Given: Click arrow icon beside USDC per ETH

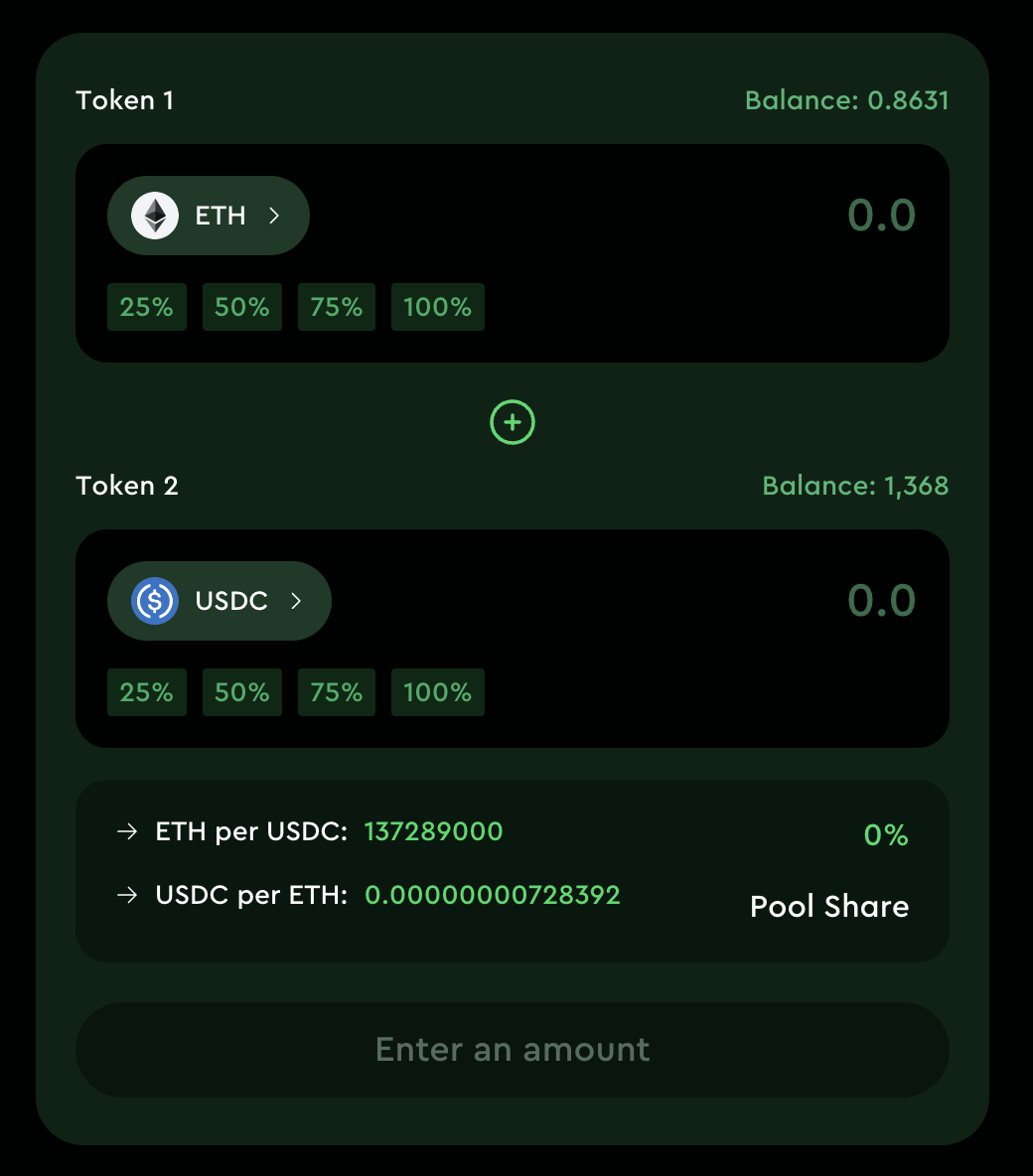Looking at the screenshot, I should [x=127, y=896].
